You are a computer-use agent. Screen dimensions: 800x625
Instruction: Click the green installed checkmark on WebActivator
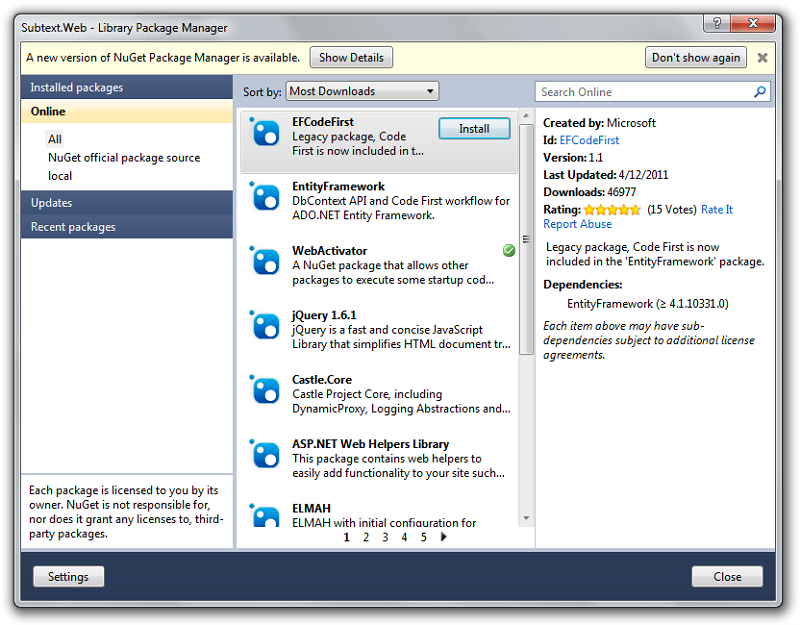click(509, 250)
